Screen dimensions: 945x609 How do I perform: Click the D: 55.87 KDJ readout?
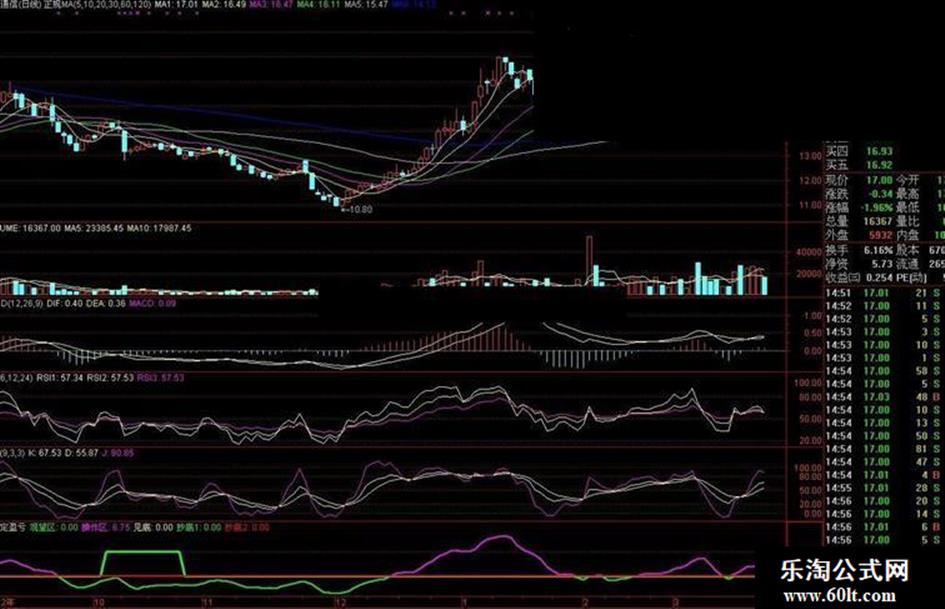pyautogui.click(x=81, y=453)
